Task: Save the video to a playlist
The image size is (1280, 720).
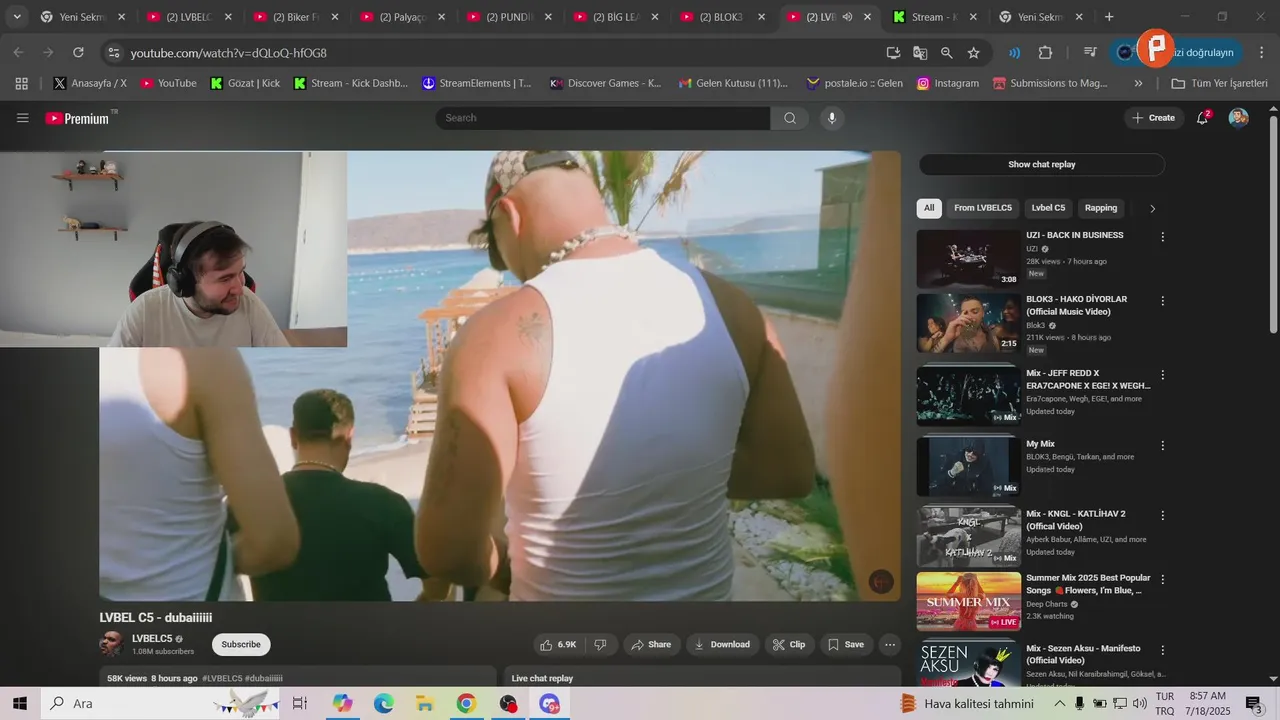Action: pyautogui.click(x=846, y=645)
